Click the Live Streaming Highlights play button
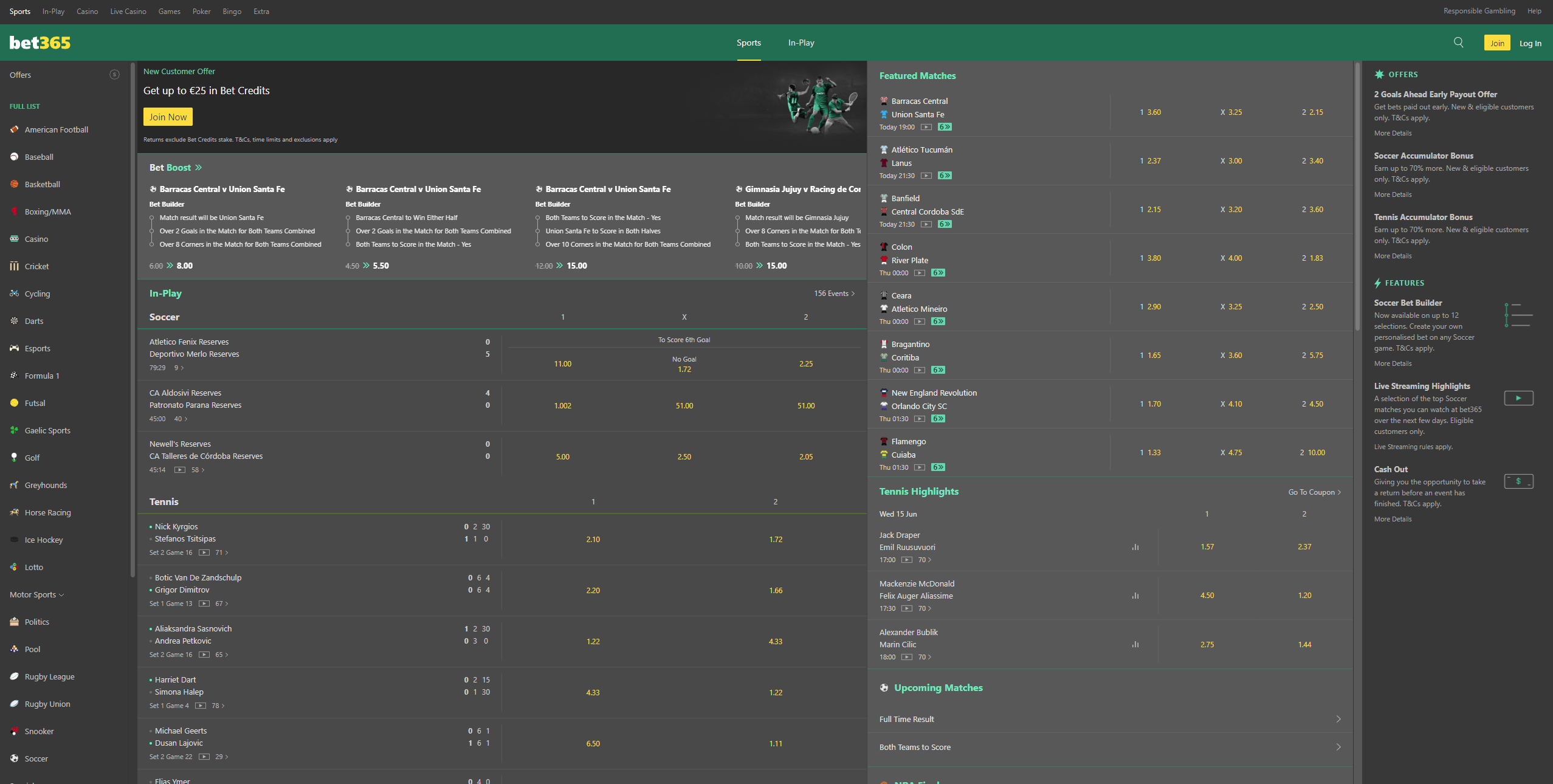Image resolution: width=1553 pixels, height=784 pixels. pyautogui.click(x=1518, y=398)
